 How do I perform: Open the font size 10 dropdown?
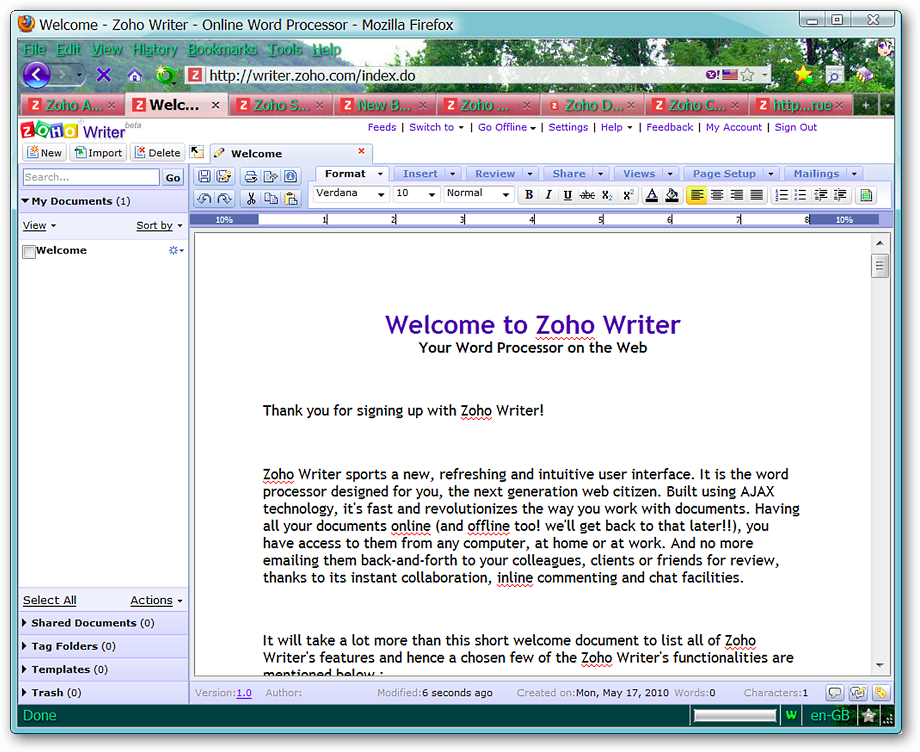click(415, 194)
